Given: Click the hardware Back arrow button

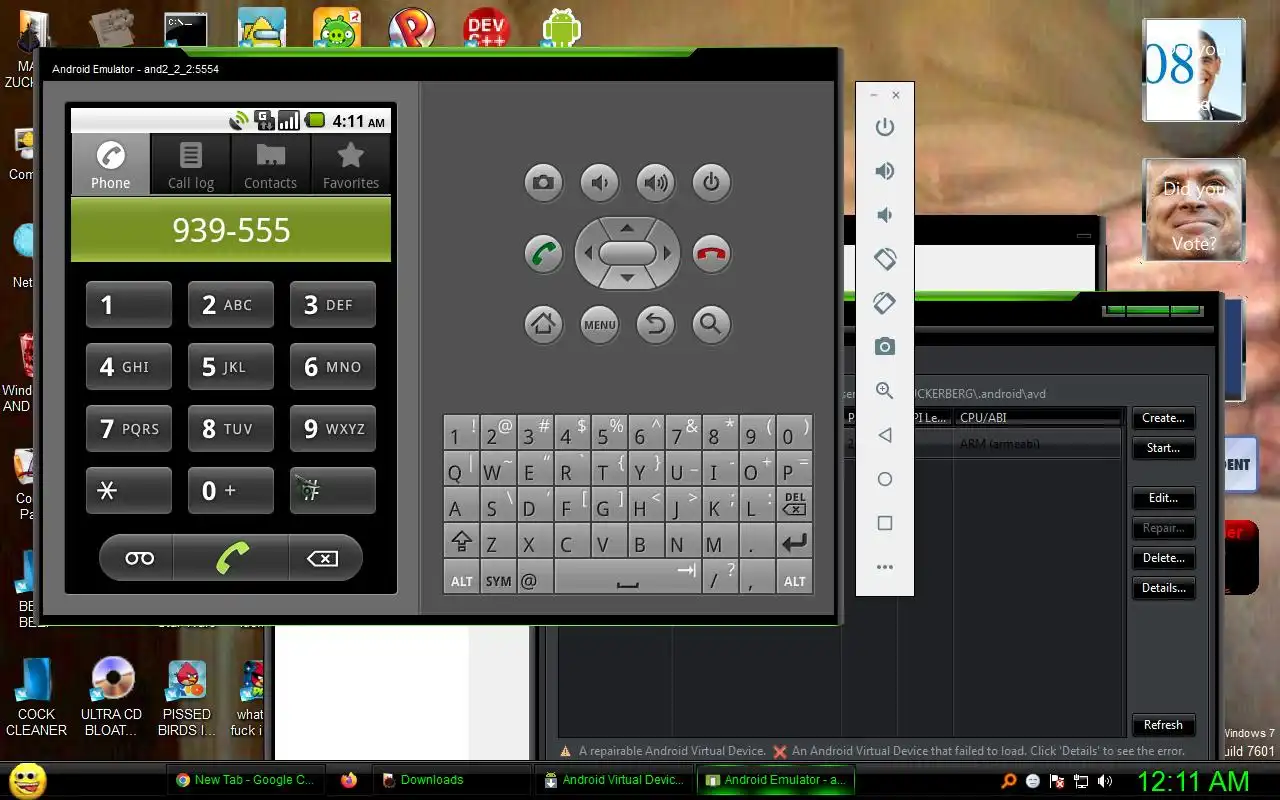Looking at the screenshot, I should coord(655,324).
